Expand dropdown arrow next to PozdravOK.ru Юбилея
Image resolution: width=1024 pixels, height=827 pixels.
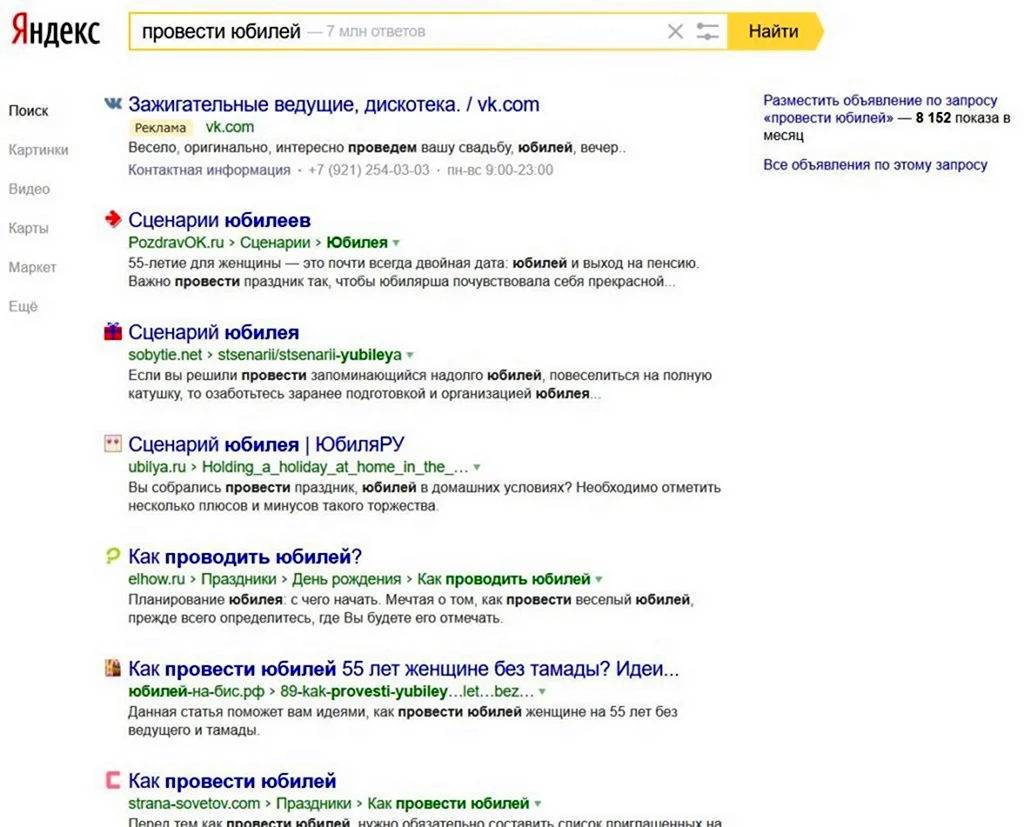396,243
